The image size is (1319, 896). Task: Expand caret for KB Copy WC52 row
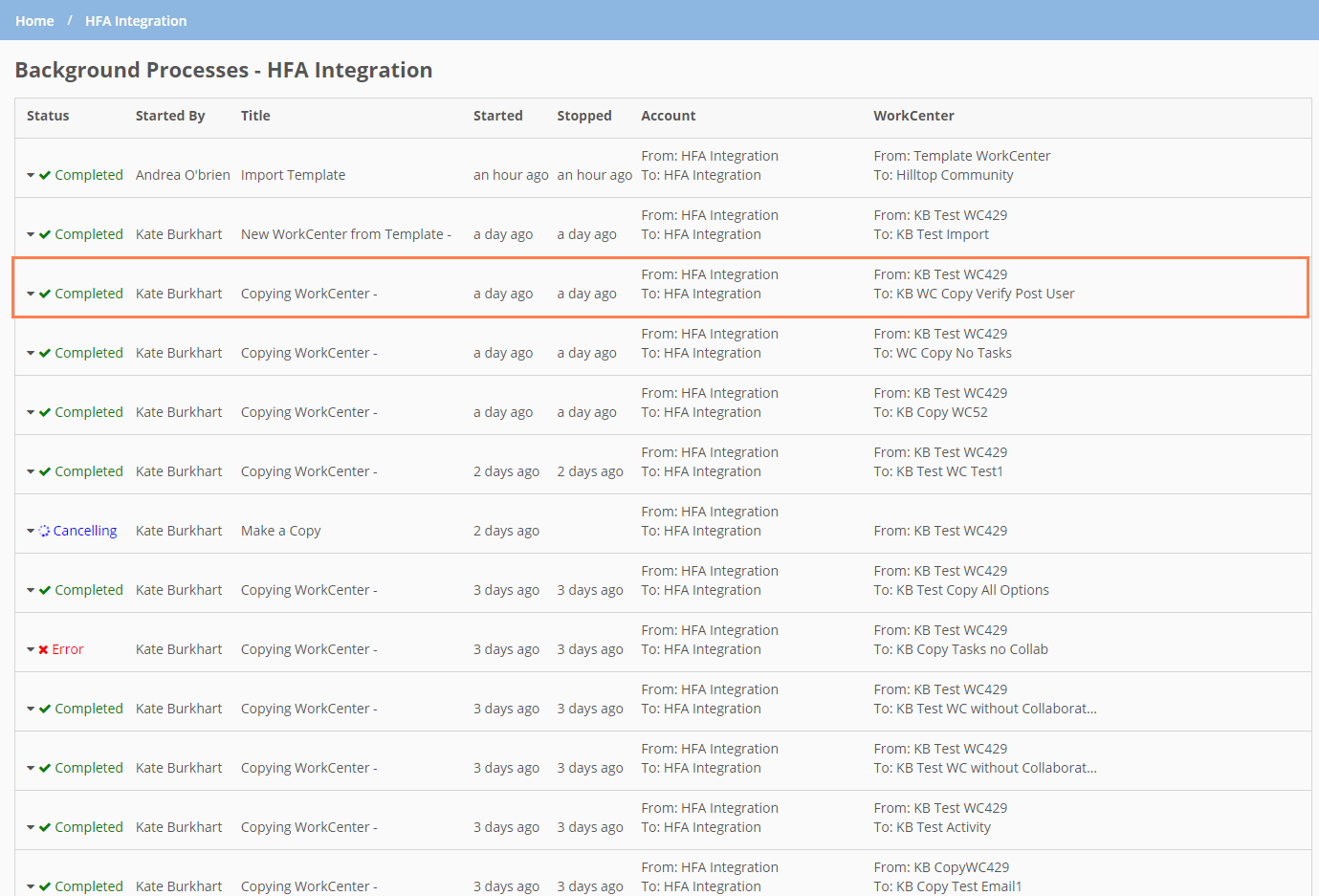(31, 413)
